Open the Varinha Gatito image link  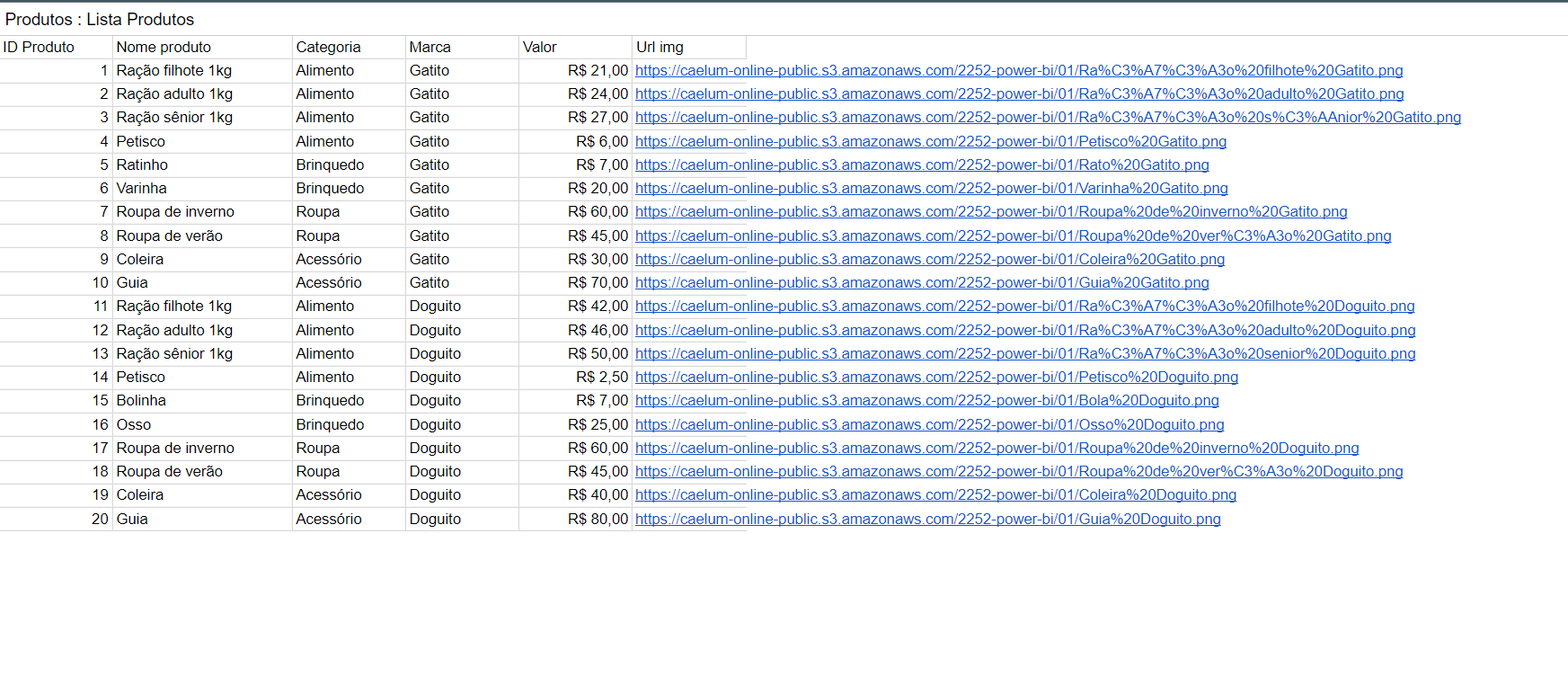[x=932, y=188]
